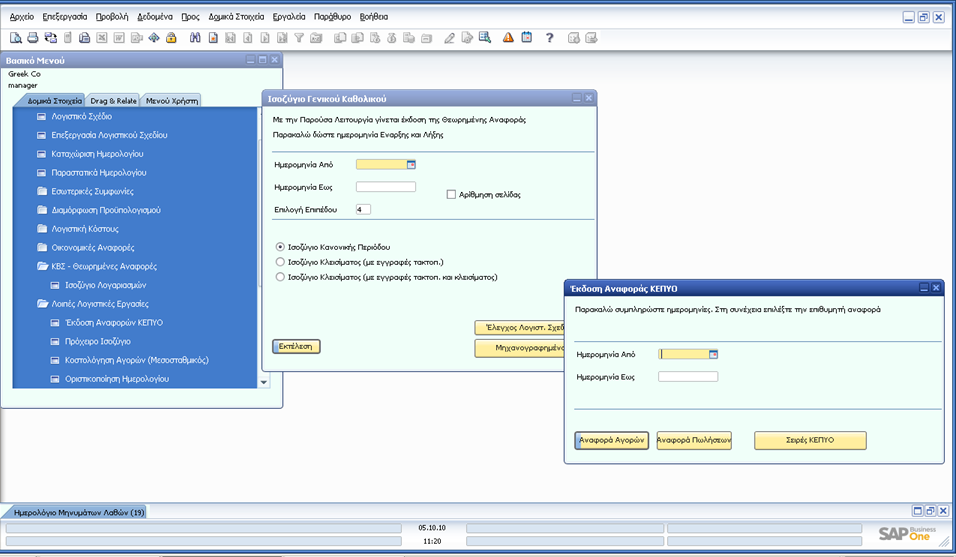Image resolution: width=956 pixels, height=557 pixels.
Task: Click the Base Document toolbar icon
Action: tap(340, 38)
